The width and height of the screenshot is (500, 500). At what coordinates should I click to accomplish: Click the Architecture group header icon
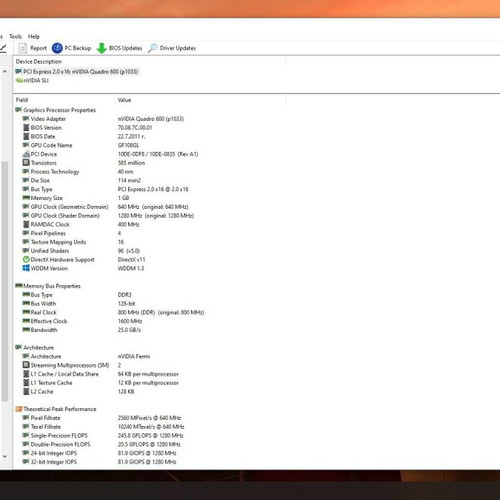point(19,347)
